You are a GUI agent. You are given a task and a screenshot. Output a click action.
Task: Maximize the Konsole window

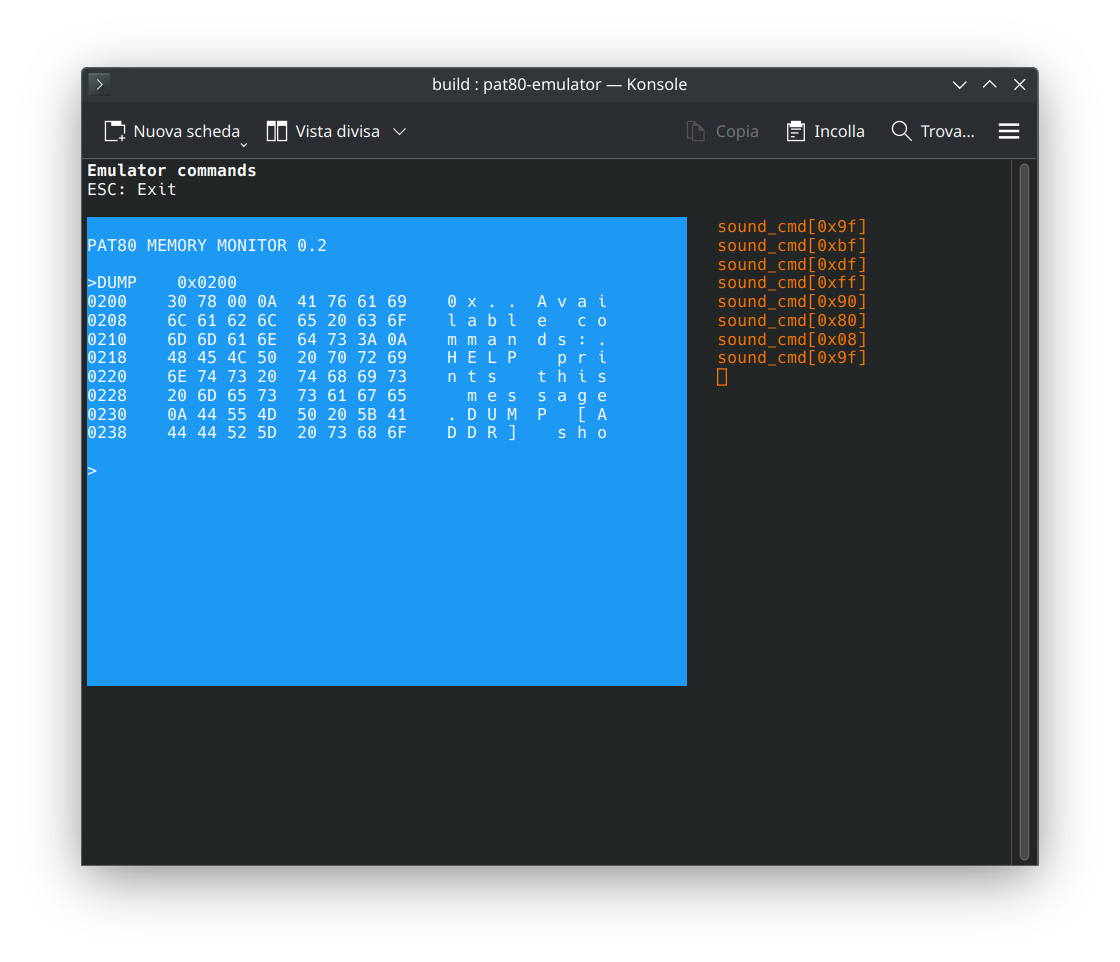[989, 84]
